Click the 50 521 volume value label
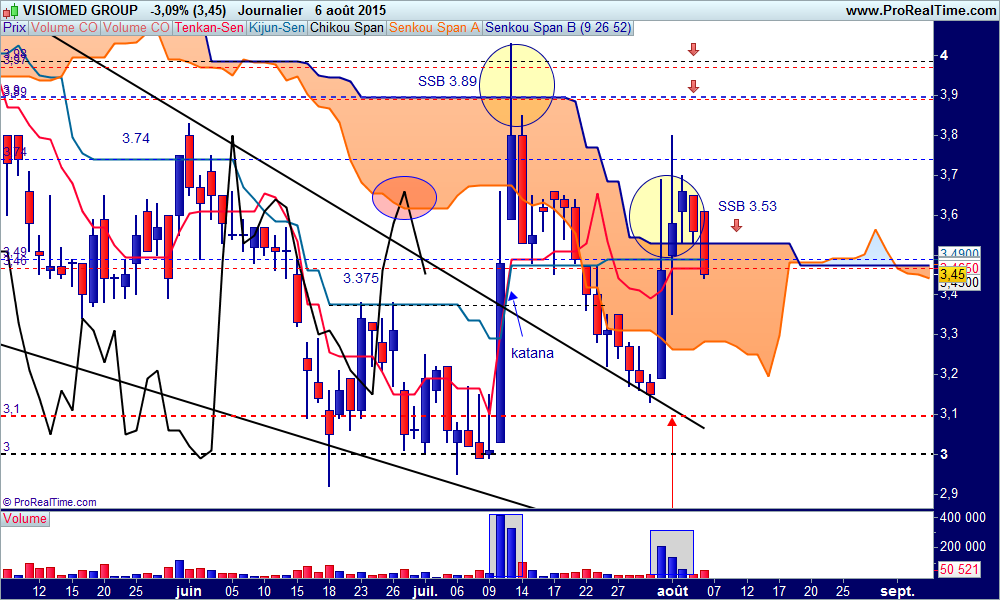1000x600 pixels. 960,569
